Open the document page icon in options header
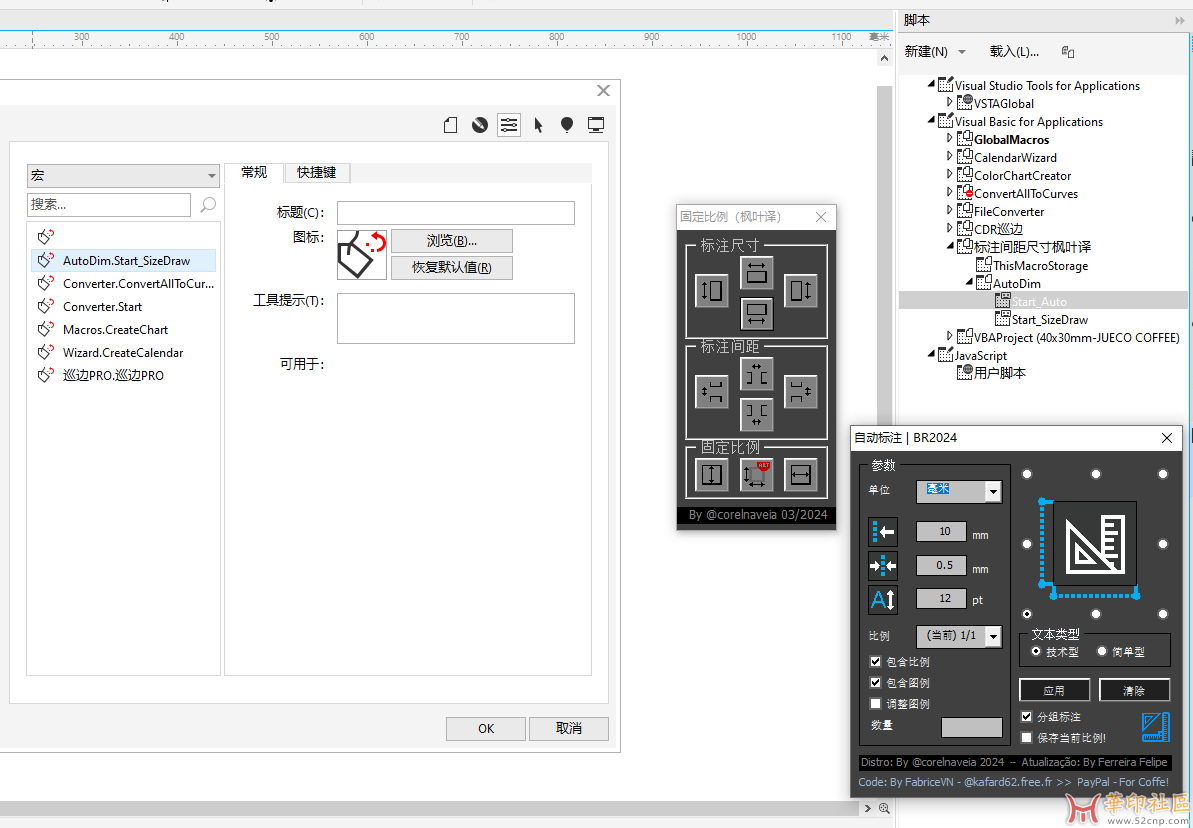 451,125
